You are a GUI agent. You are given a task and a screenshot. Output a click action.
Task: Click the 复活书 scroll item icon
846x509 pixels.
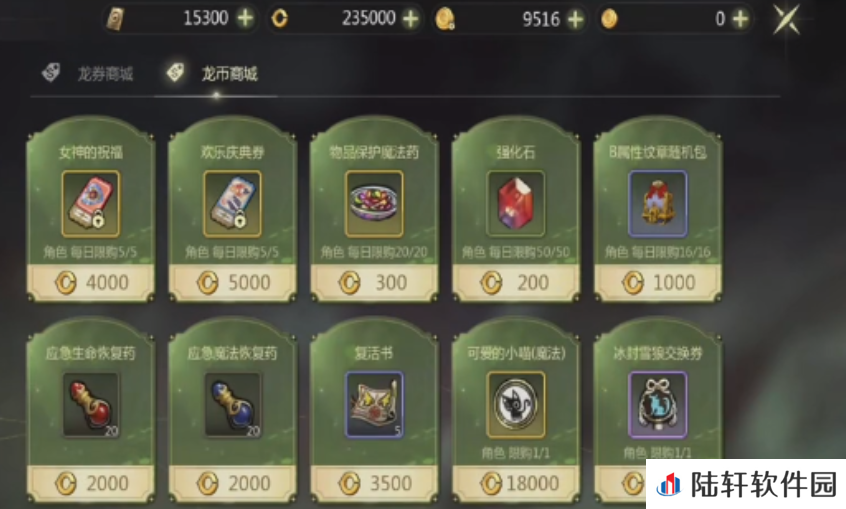(374, 405)
